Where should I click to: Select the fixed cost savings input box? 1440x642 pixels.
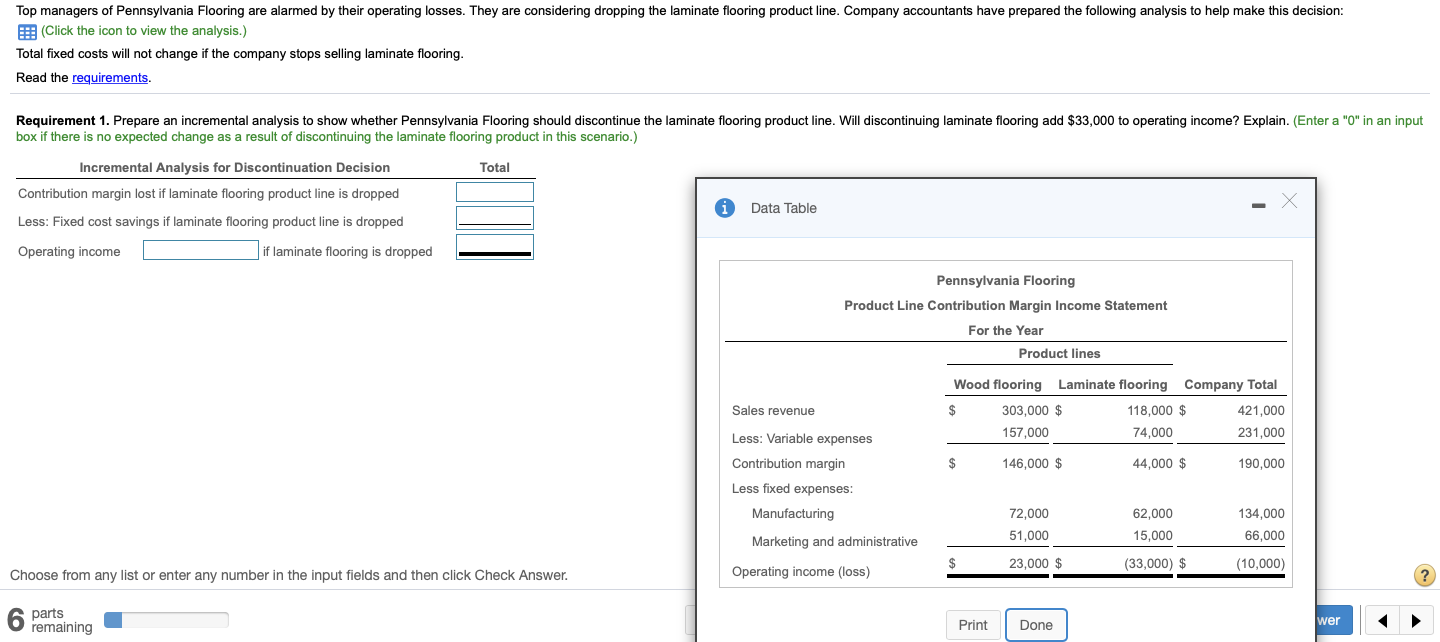(495, 218)
